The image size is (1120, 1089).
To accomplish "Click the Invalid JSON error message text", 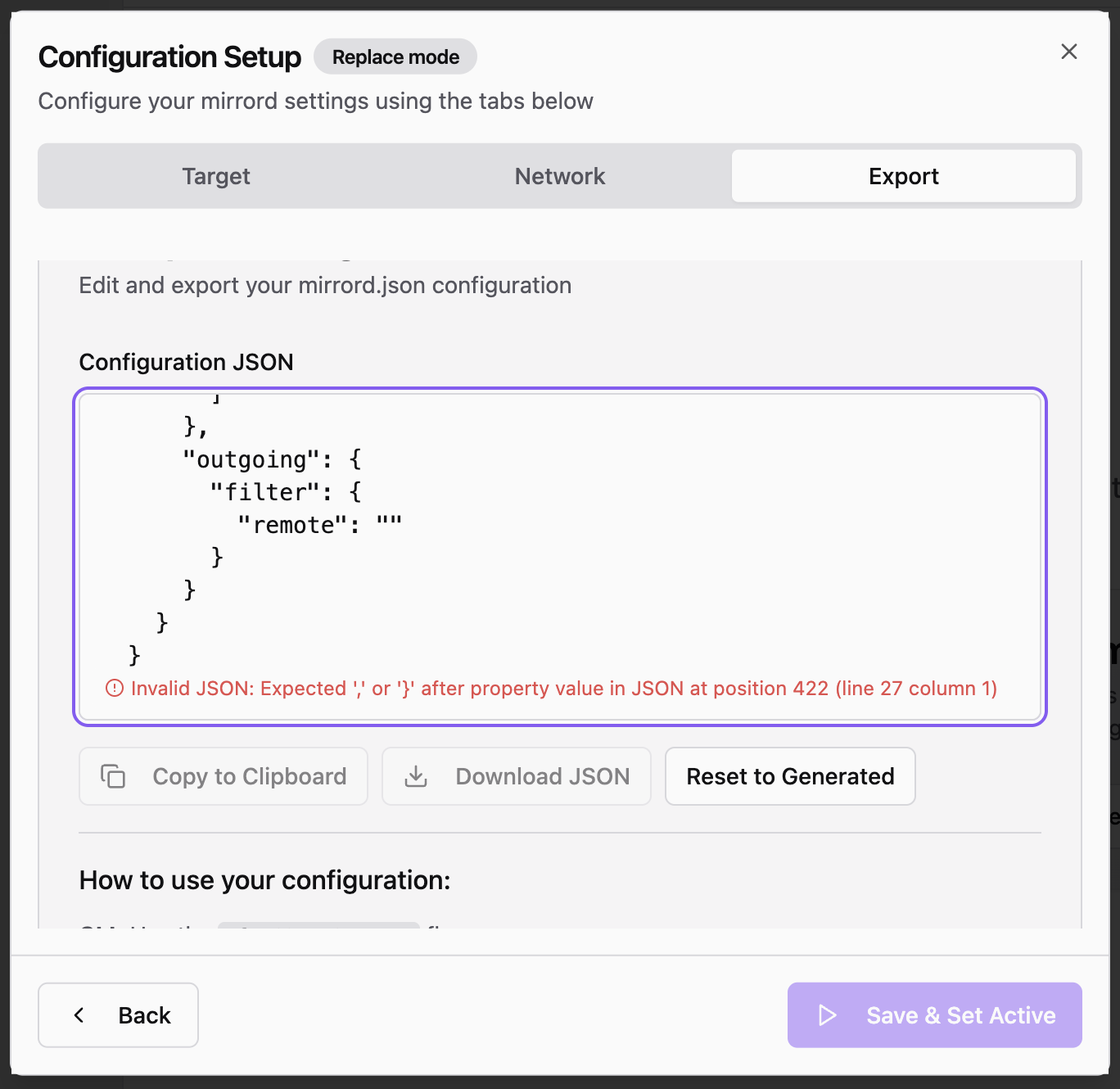I will click(563, 689).
